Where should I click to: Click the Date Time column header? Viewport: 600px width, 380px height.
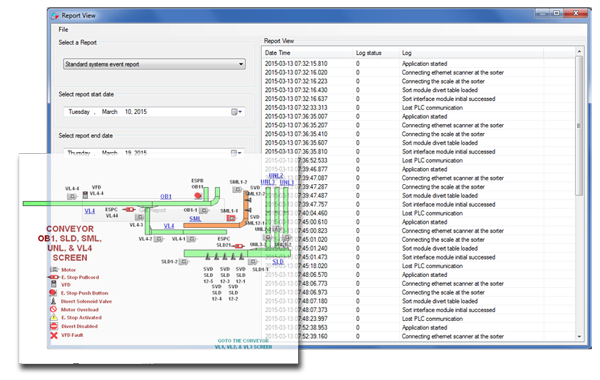[x=278, y=53]
